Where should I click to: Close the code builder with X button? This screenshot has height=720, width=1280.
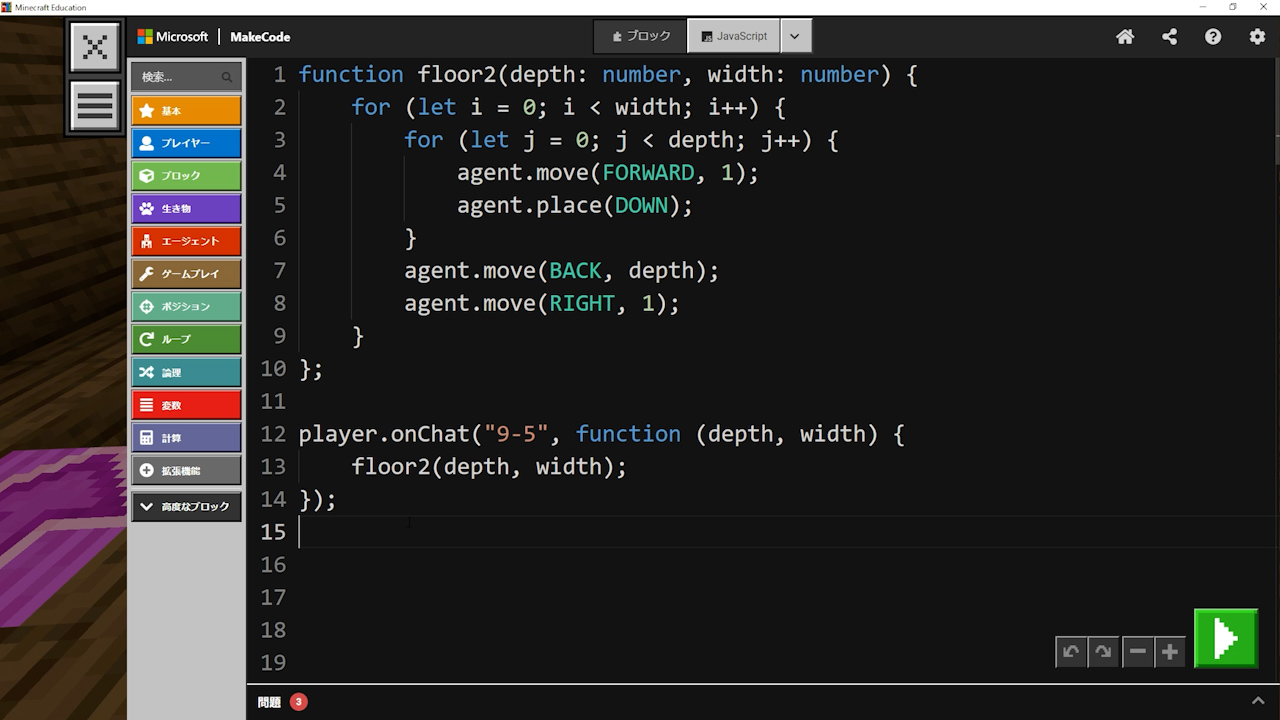click(x=95, y=47)
